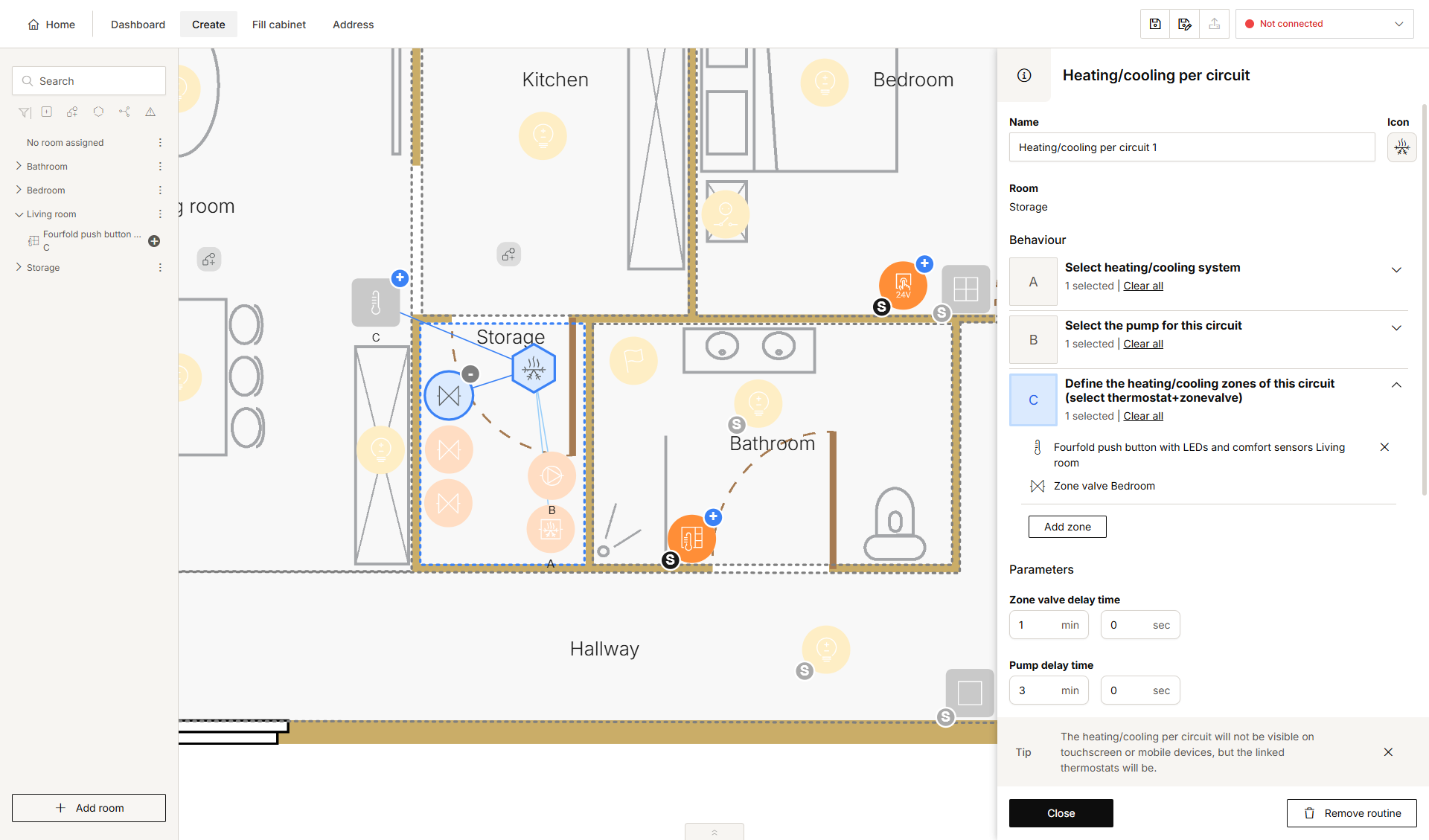Click the filter funnel icon under Search

(x=25, y=112)
